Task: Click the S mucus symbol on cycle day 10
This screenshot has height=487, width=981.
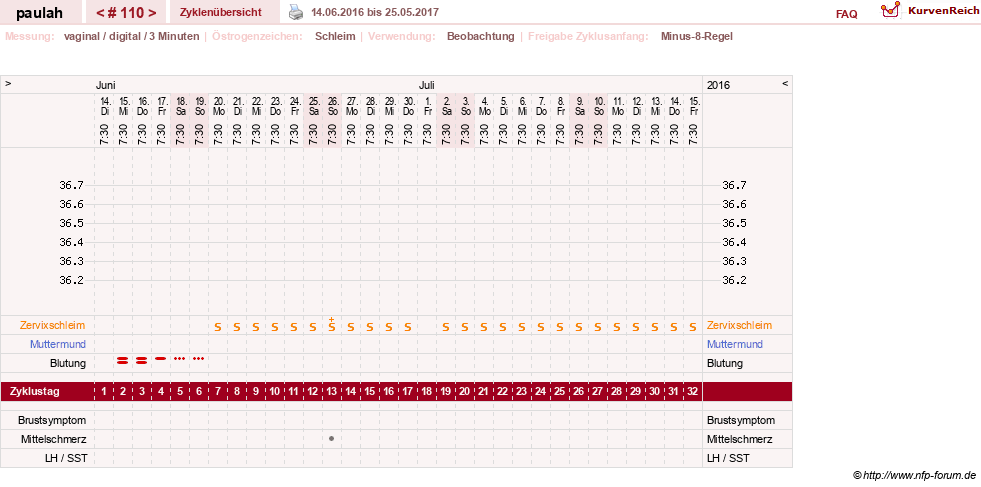Action: [x=275, y=327]
